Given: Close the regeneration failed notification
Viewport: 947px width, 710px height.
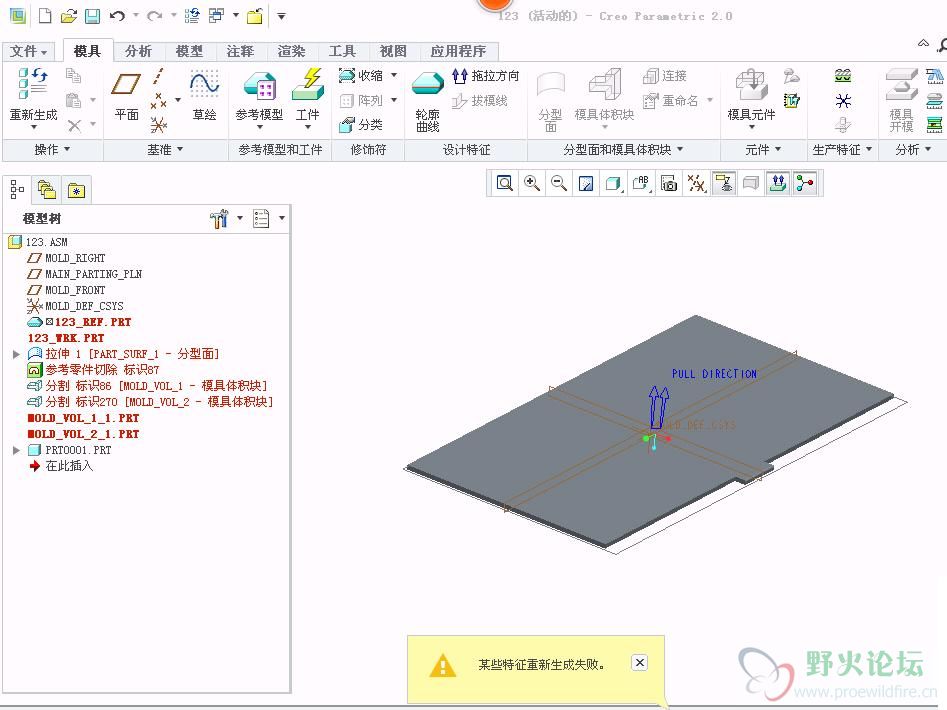Looking at the screenshot, I should [640, 662].
